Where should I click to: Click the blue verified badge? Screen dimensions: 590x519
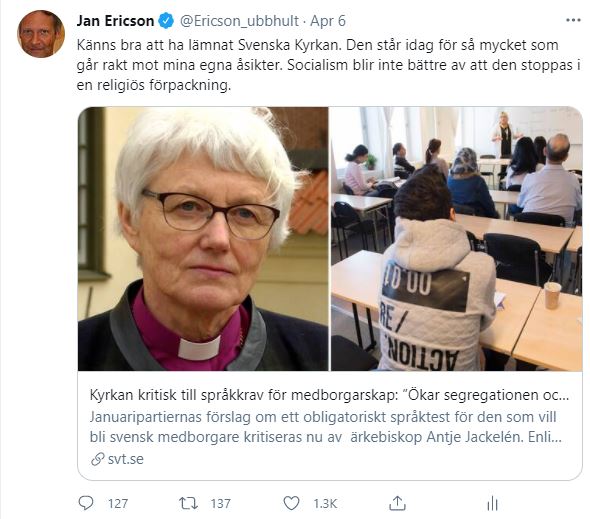click(166, 21)
